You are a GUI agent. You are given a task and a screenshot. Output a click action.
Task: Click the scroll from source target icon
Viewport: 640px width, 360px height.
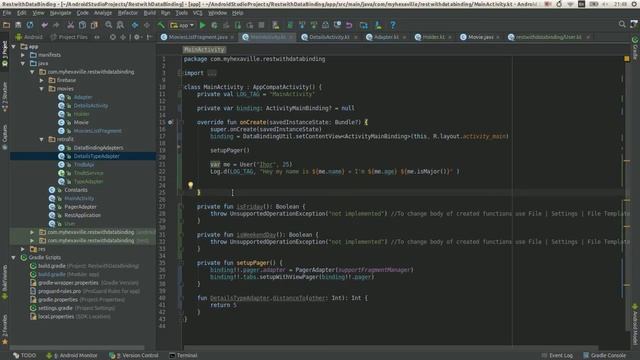(113, 37)
